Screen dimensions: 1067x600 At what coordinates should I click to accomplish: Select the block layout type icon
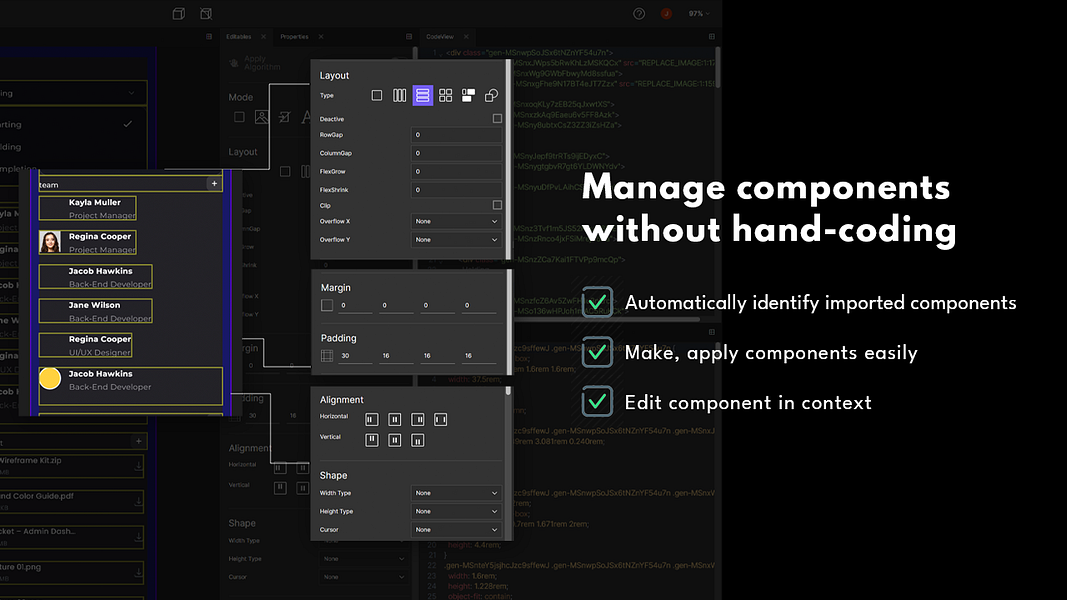tap(376, 95)
